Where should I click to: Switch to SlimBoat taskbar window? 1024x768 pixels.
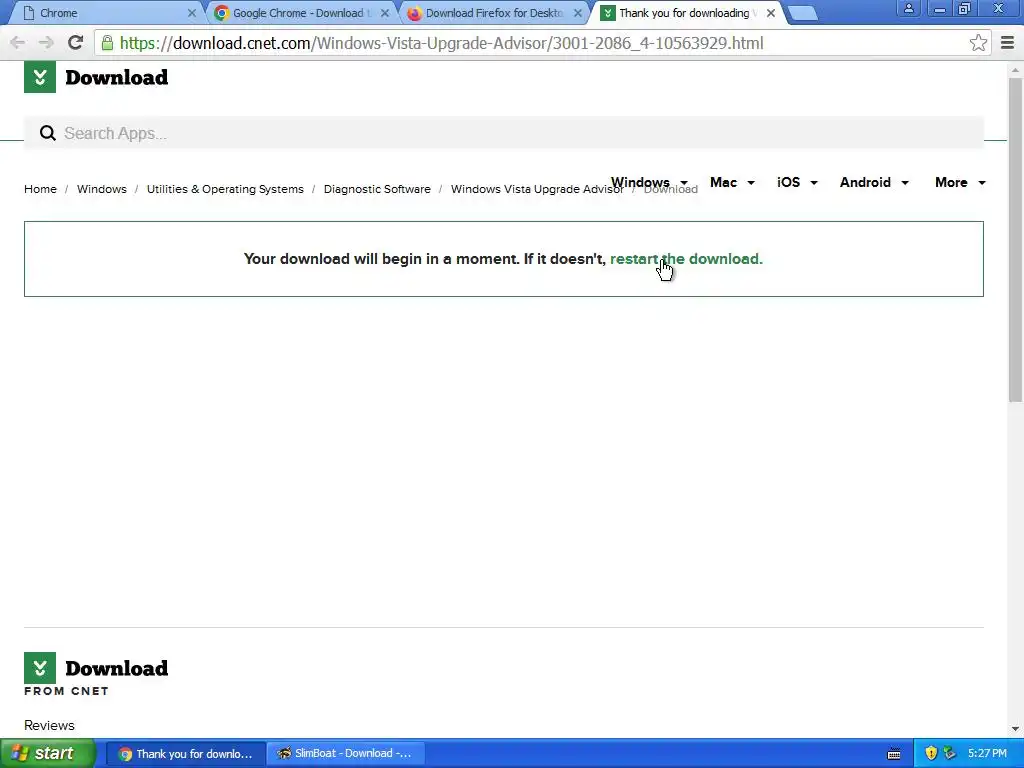pos(345,754)
